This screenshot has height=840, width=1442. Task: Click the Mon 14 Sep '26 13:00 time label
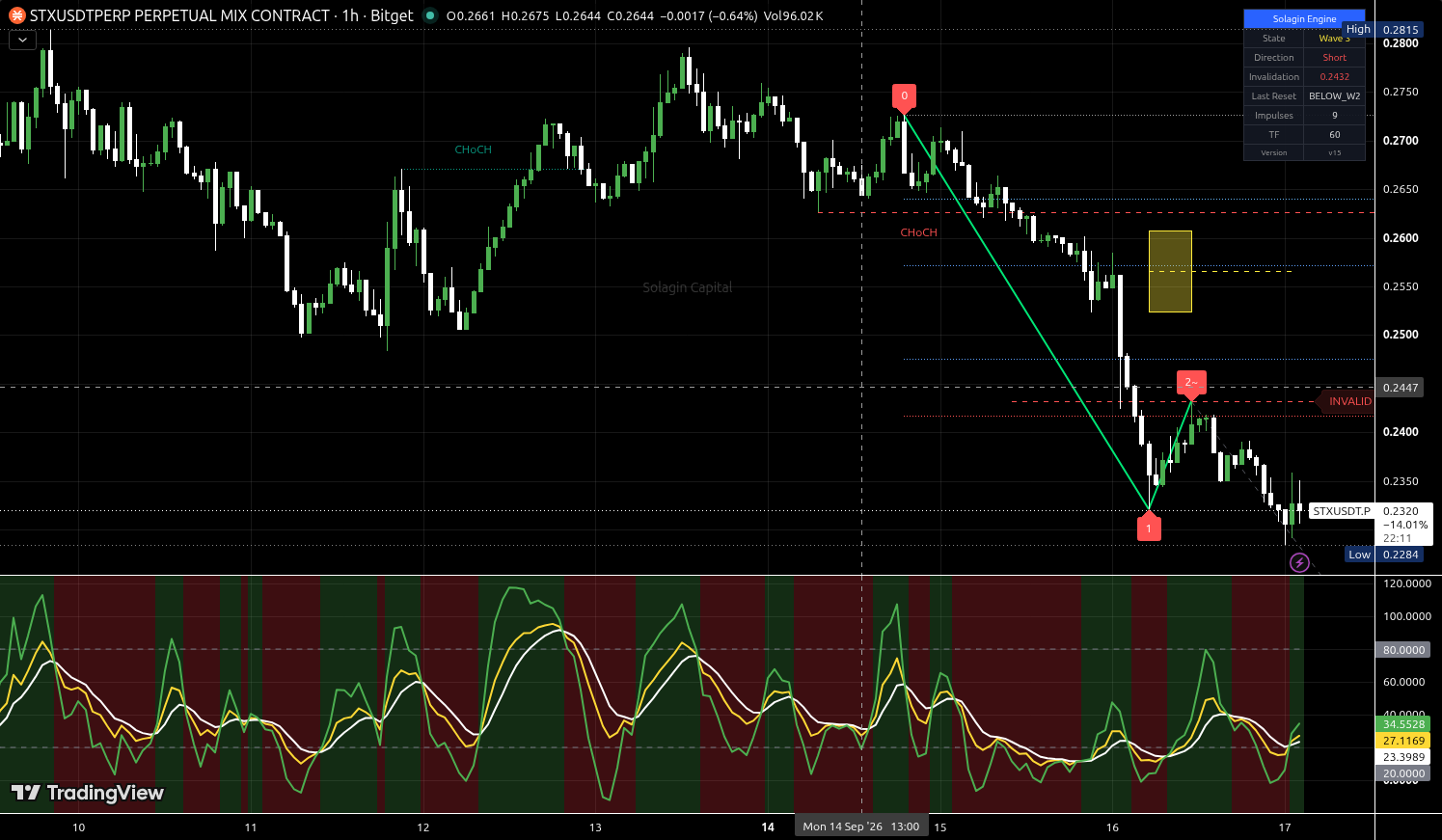[x=861, y=826]
